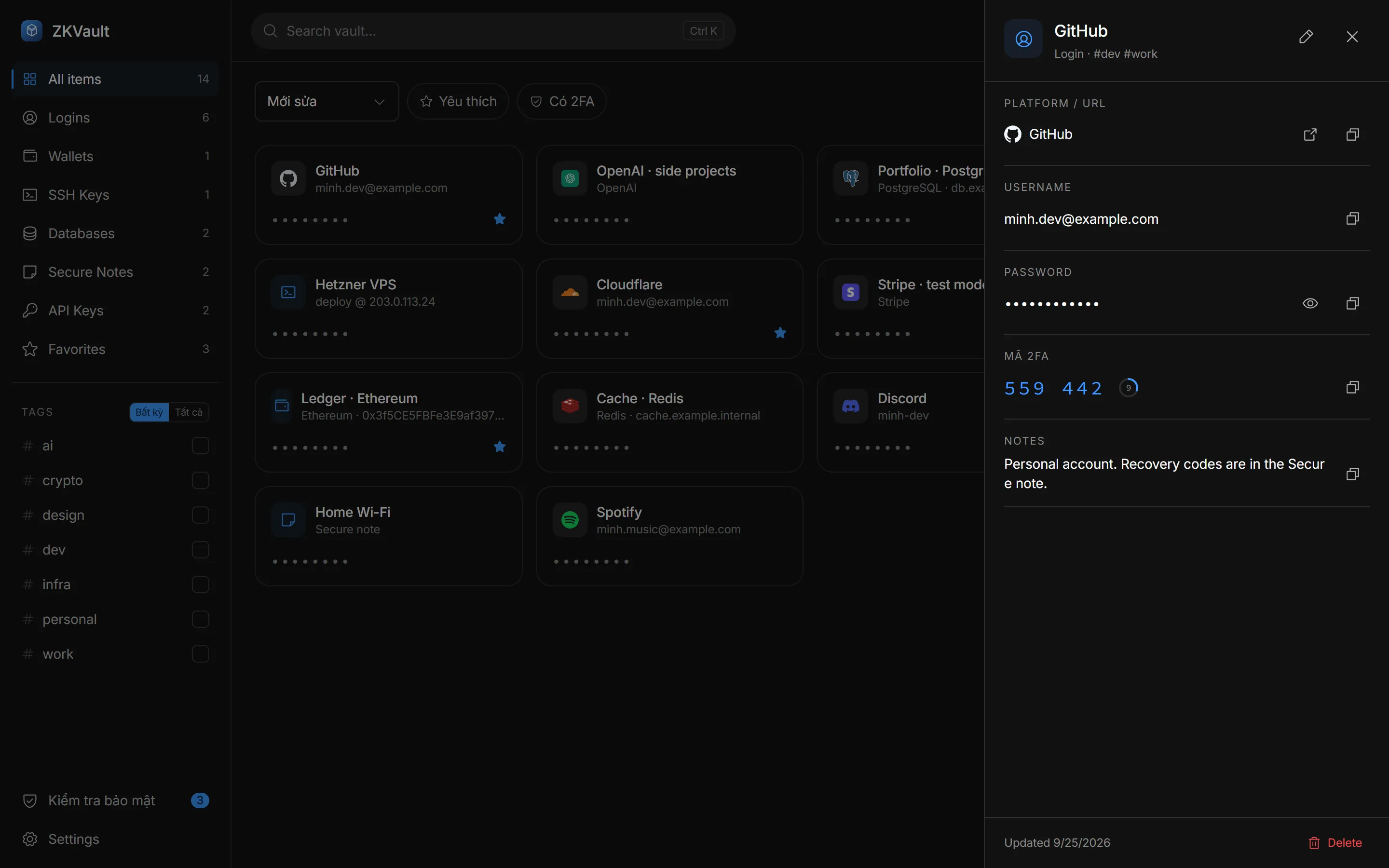The image size is (1389, 868).
Task: Click the 2FA countdown timer ring
Action: coord(1129,388)
